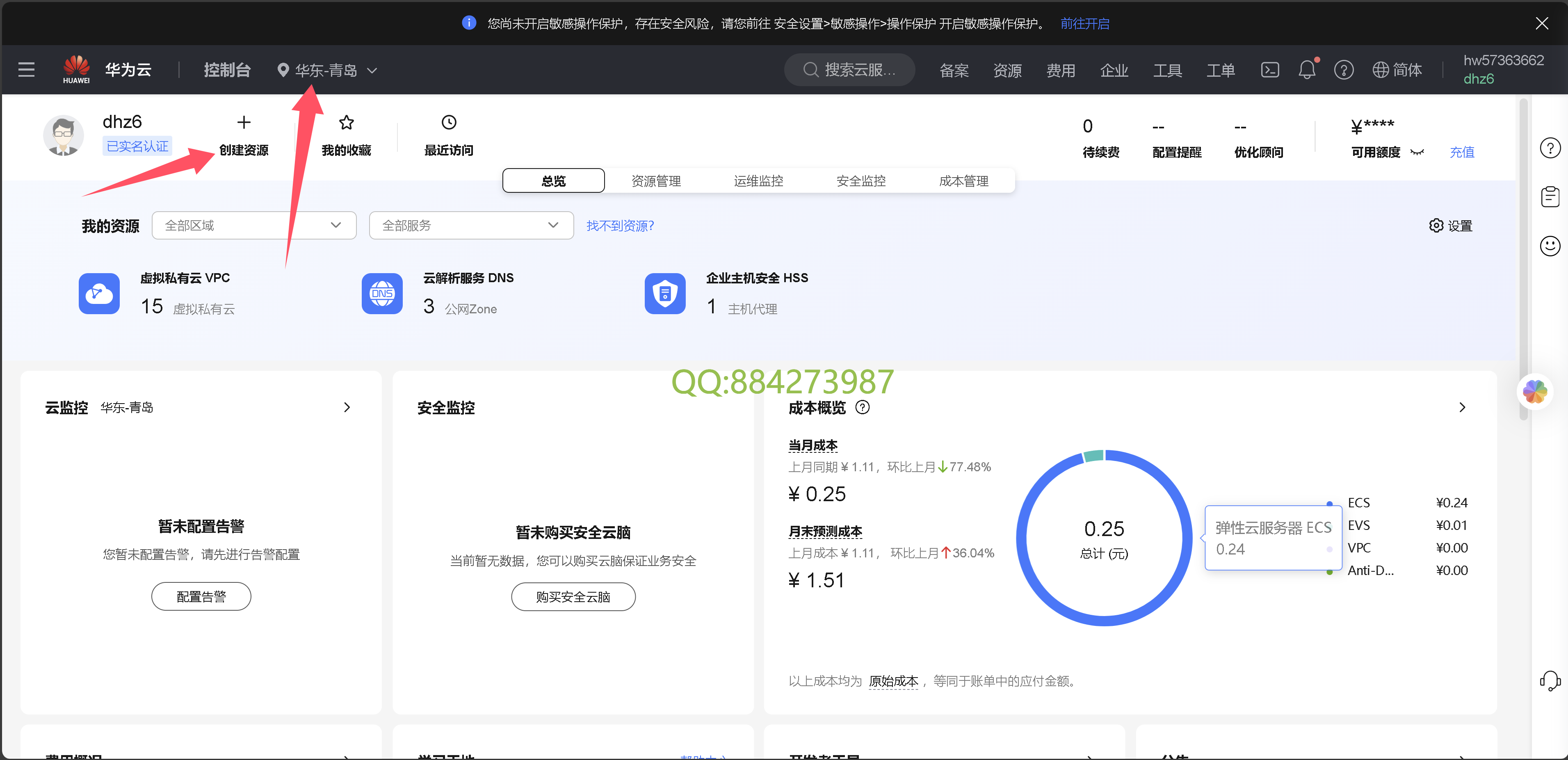Open the 全部服务 dropdown
This screenshot has width=1568, height=760.
pyautogui.click(x=471, y=226)
